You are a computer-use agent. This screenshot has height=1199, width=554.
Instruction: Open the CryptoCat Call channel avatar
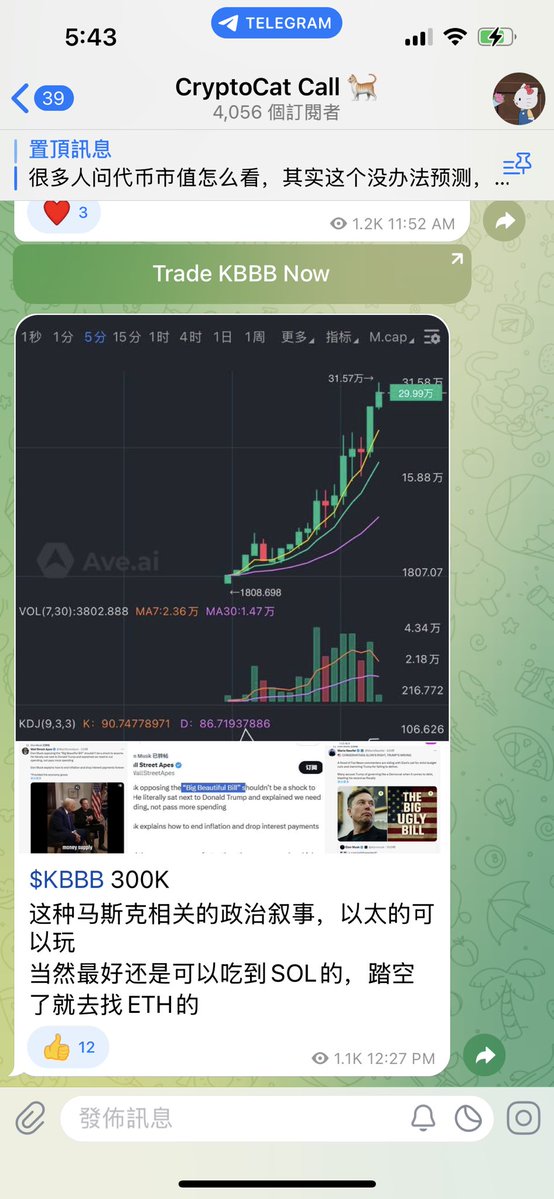pos(519,99)
